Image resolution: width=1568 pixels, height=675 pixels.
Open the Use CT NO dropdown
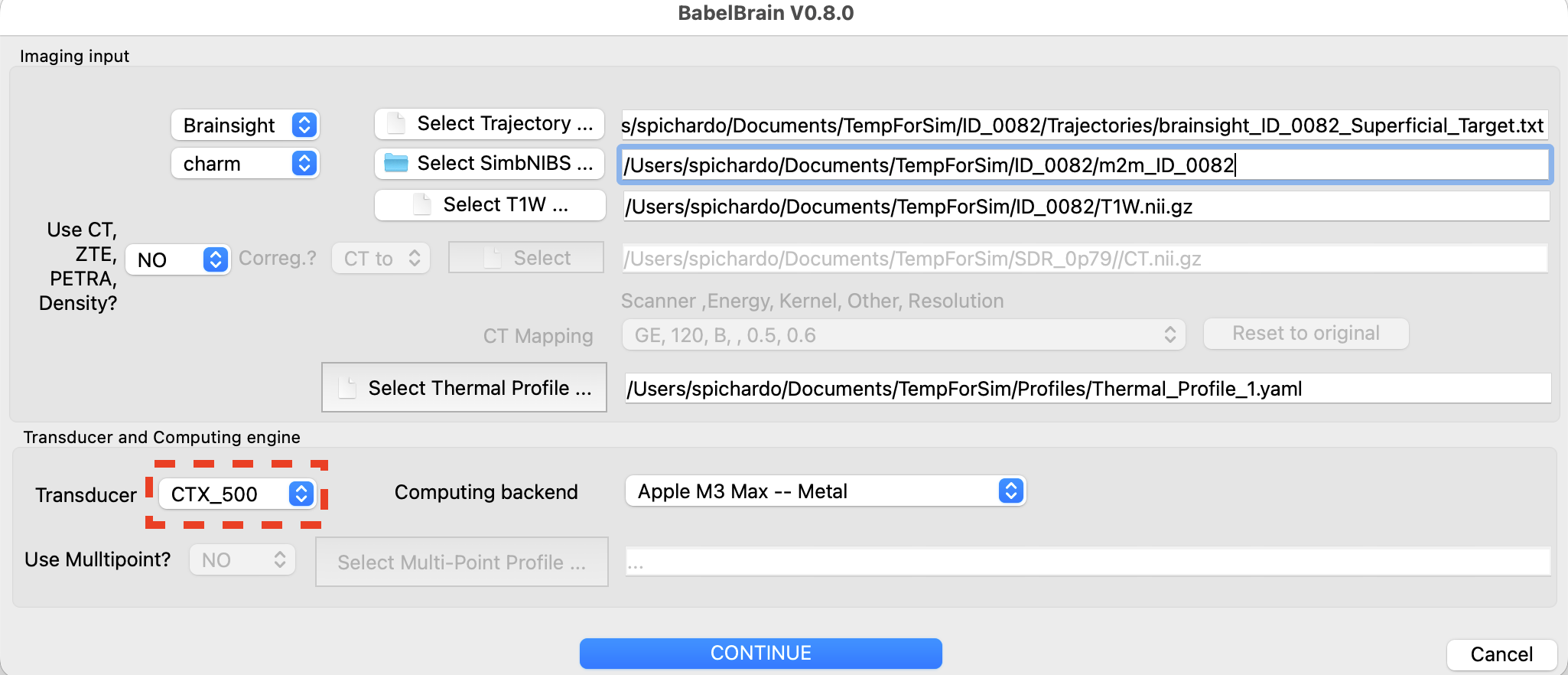[178, 259]
